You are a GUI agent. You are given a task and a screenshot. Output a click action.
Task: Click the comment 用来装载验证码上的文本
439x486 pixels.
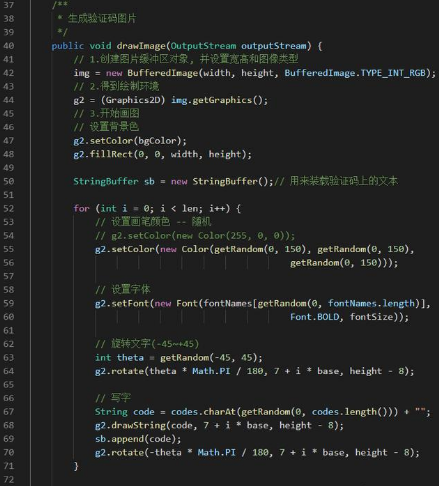[x=343, y=181]
